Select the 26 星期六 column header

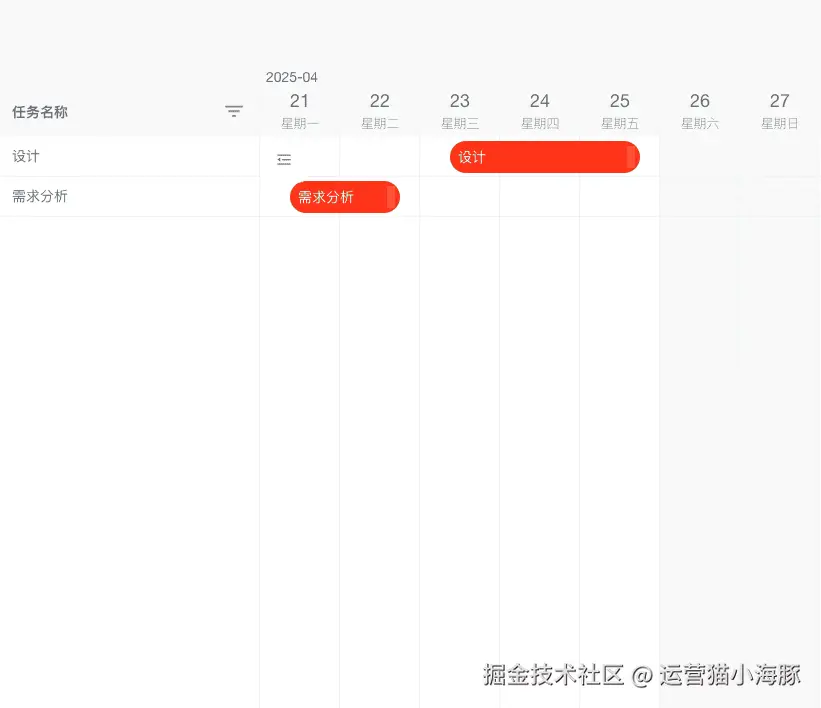[700, 110]
